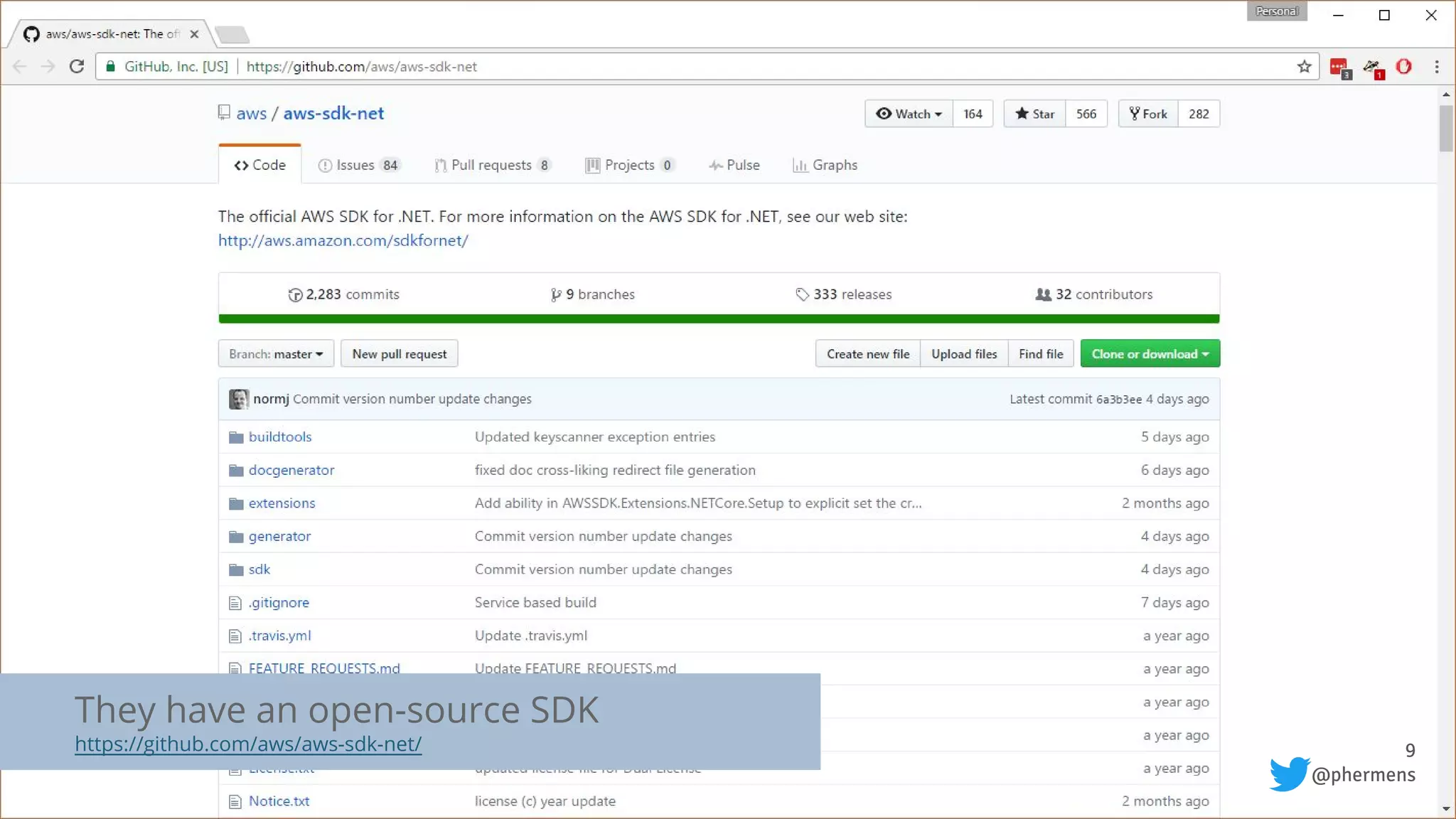Click the green secure lock icon
The height and width of the screenshot is (819, 1456).
click(x=111, y=67)
